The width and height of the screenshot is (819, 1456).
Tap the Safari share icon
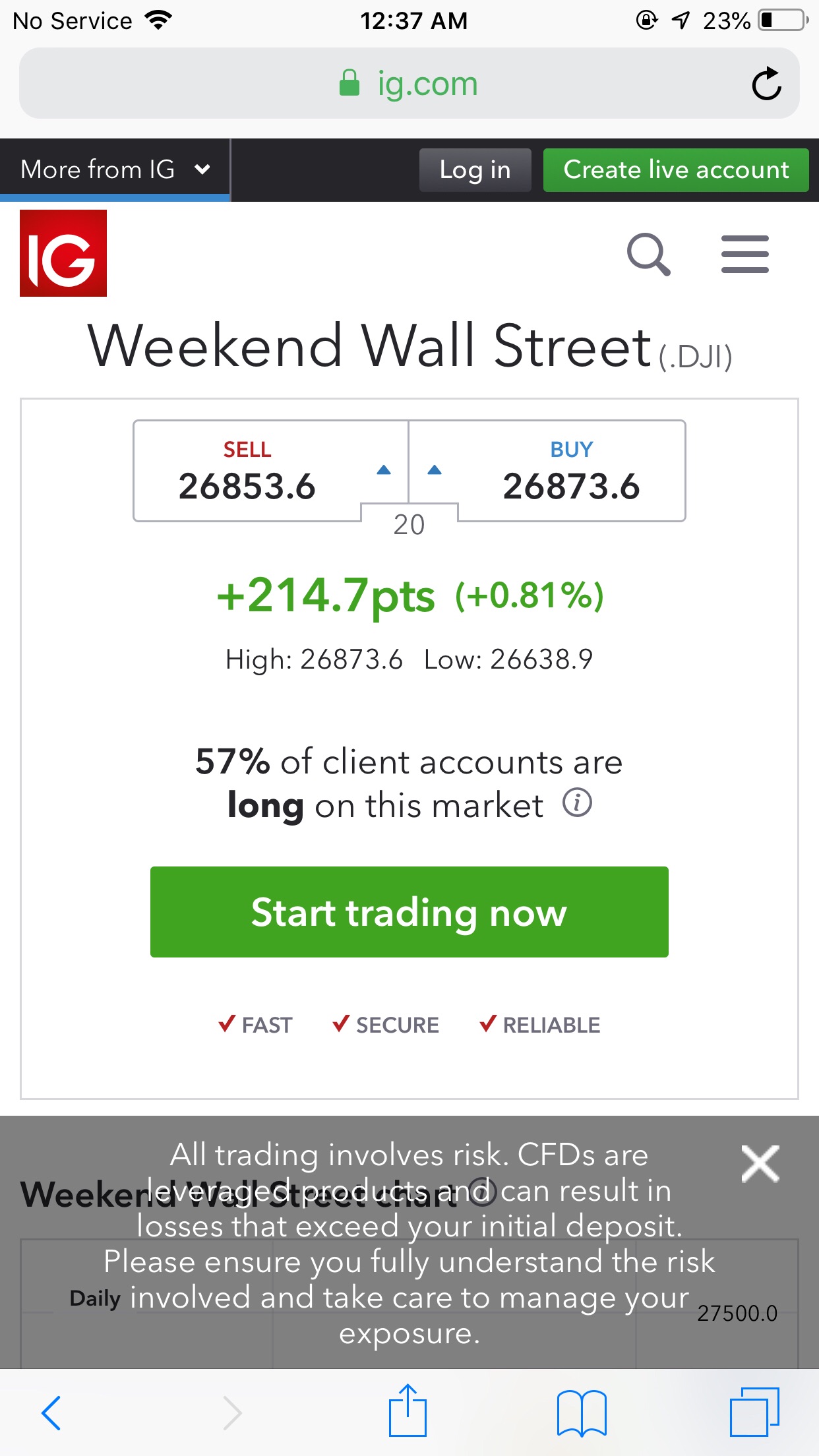click(x=408, y=1410)
